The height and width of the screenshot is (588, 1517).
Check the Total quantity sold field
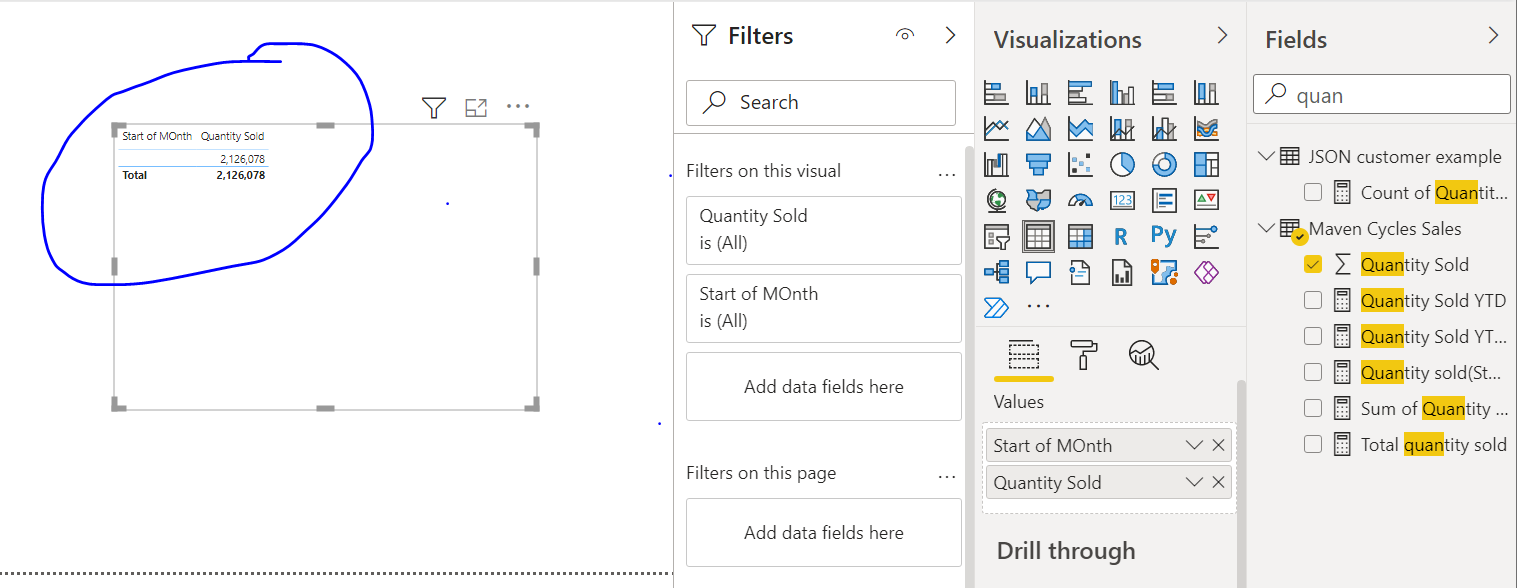coord(1313,445)
